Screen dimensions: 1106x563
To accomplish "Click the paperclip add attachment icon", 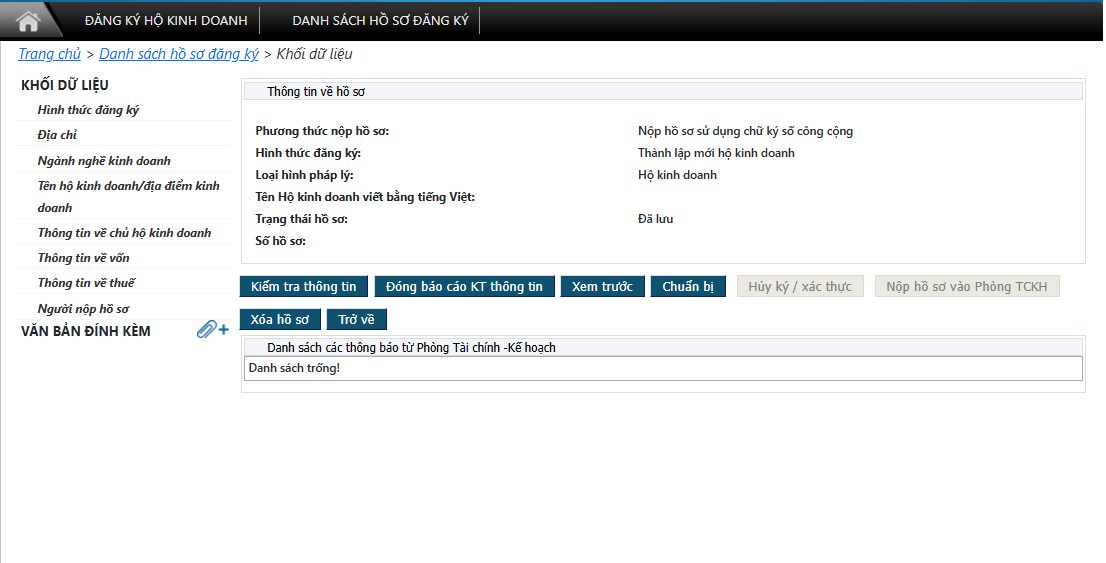I will (x=212, y=330).
